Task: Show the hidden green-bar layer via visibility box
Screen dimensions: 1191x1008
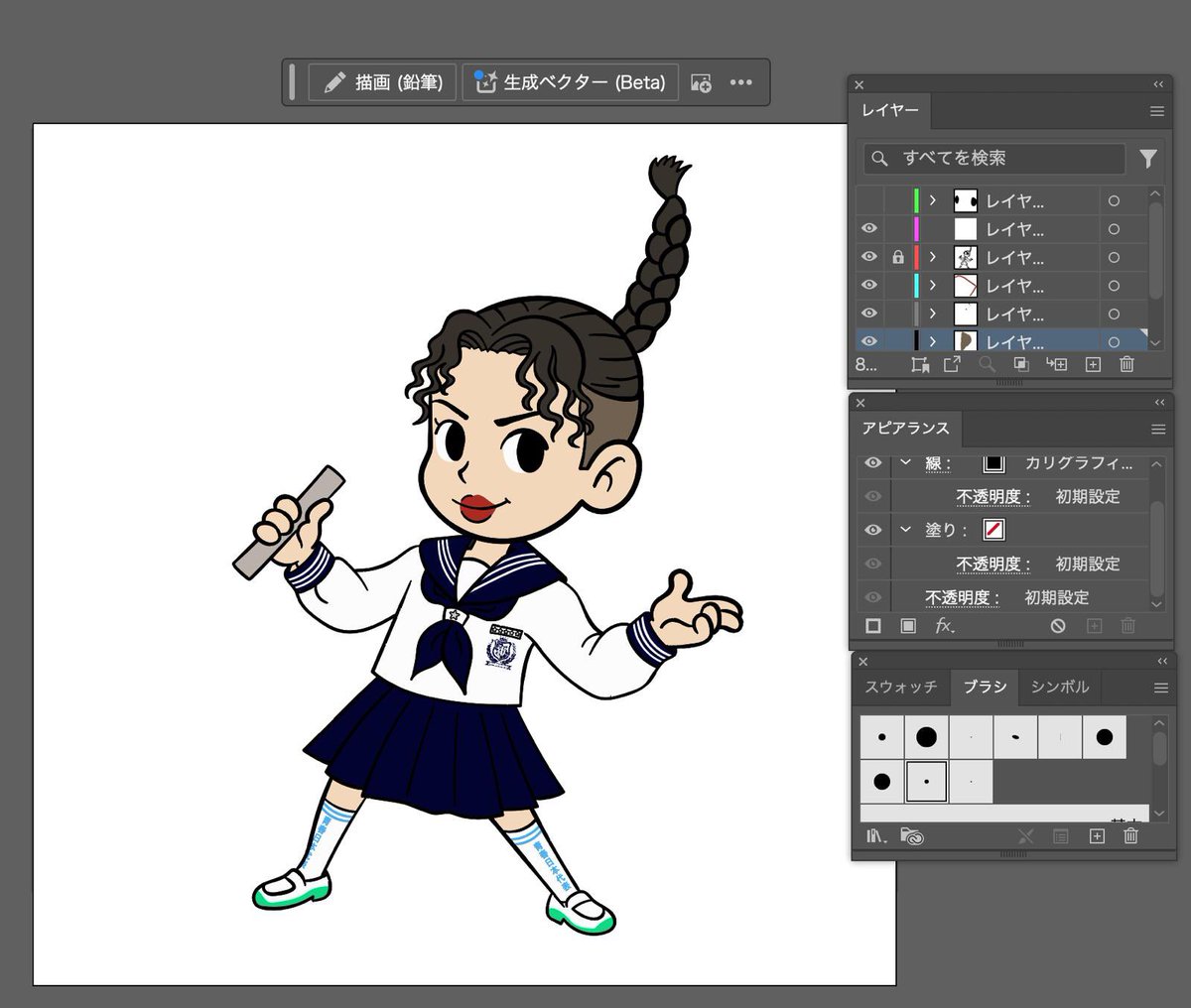Action: [x=869, y=201]
